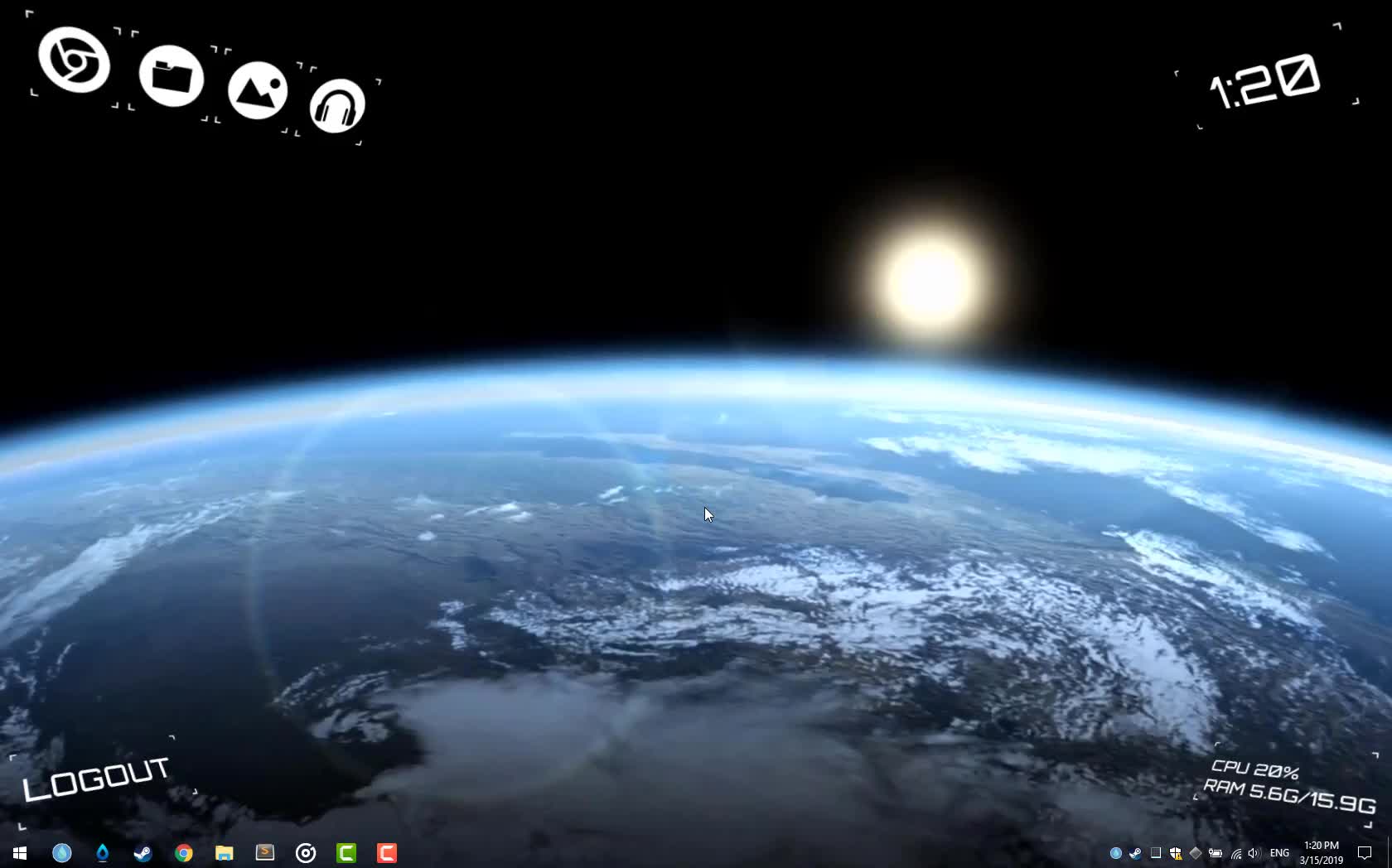This screenshot has height=868, width=1392.
Task: Open the Chrome launcher in the desktop widget
Action: [x=74, y=60]
